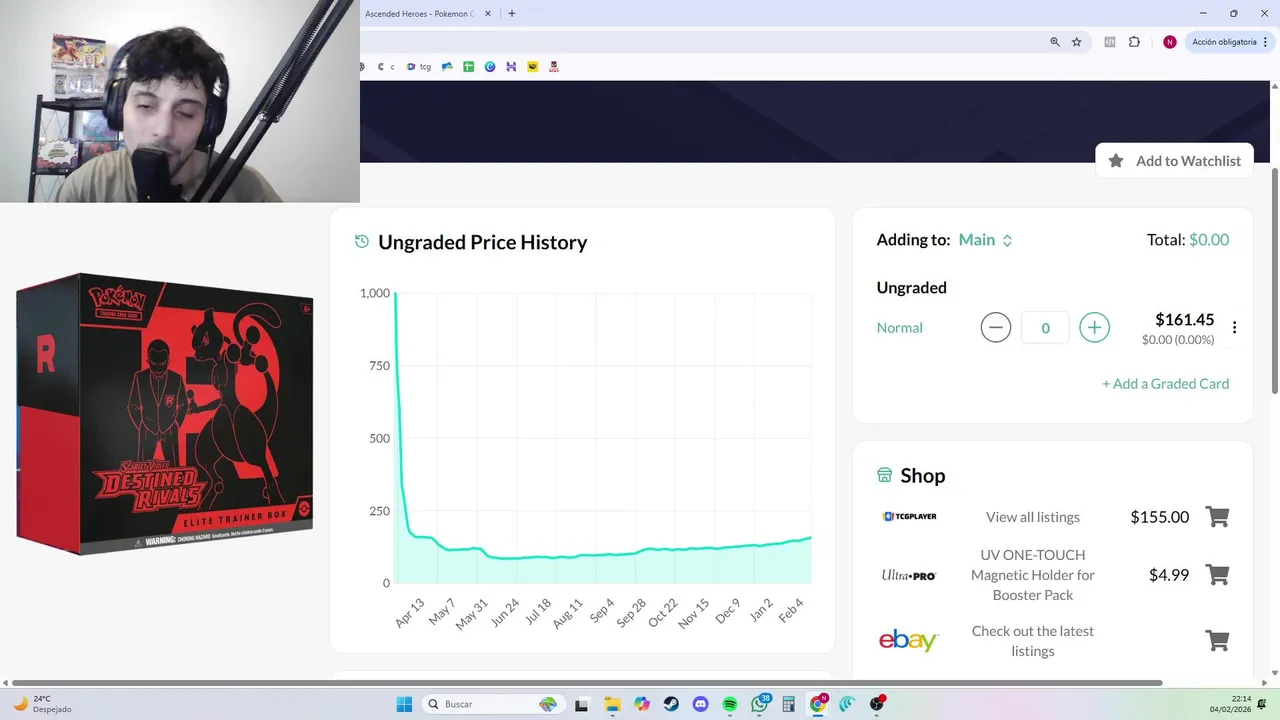The width and height of the screenshot is (1280, 720).
Task: Open the tcg bookmark
Action: tap(418, 67)
